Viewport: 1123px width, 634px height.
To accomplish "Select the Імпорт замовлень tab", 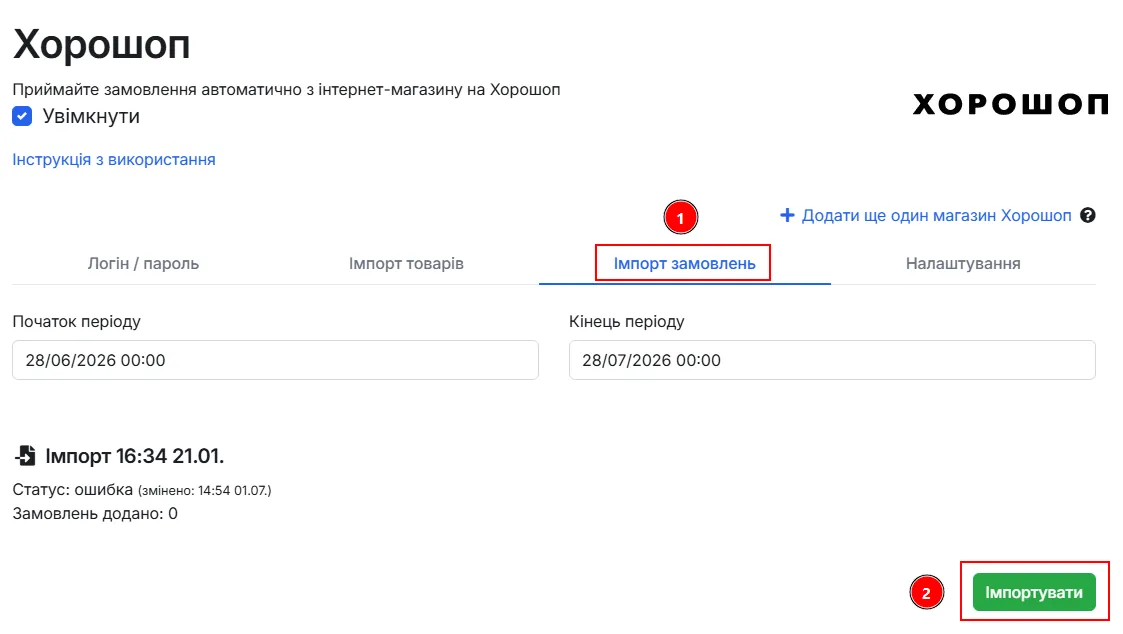I will 684,263.
